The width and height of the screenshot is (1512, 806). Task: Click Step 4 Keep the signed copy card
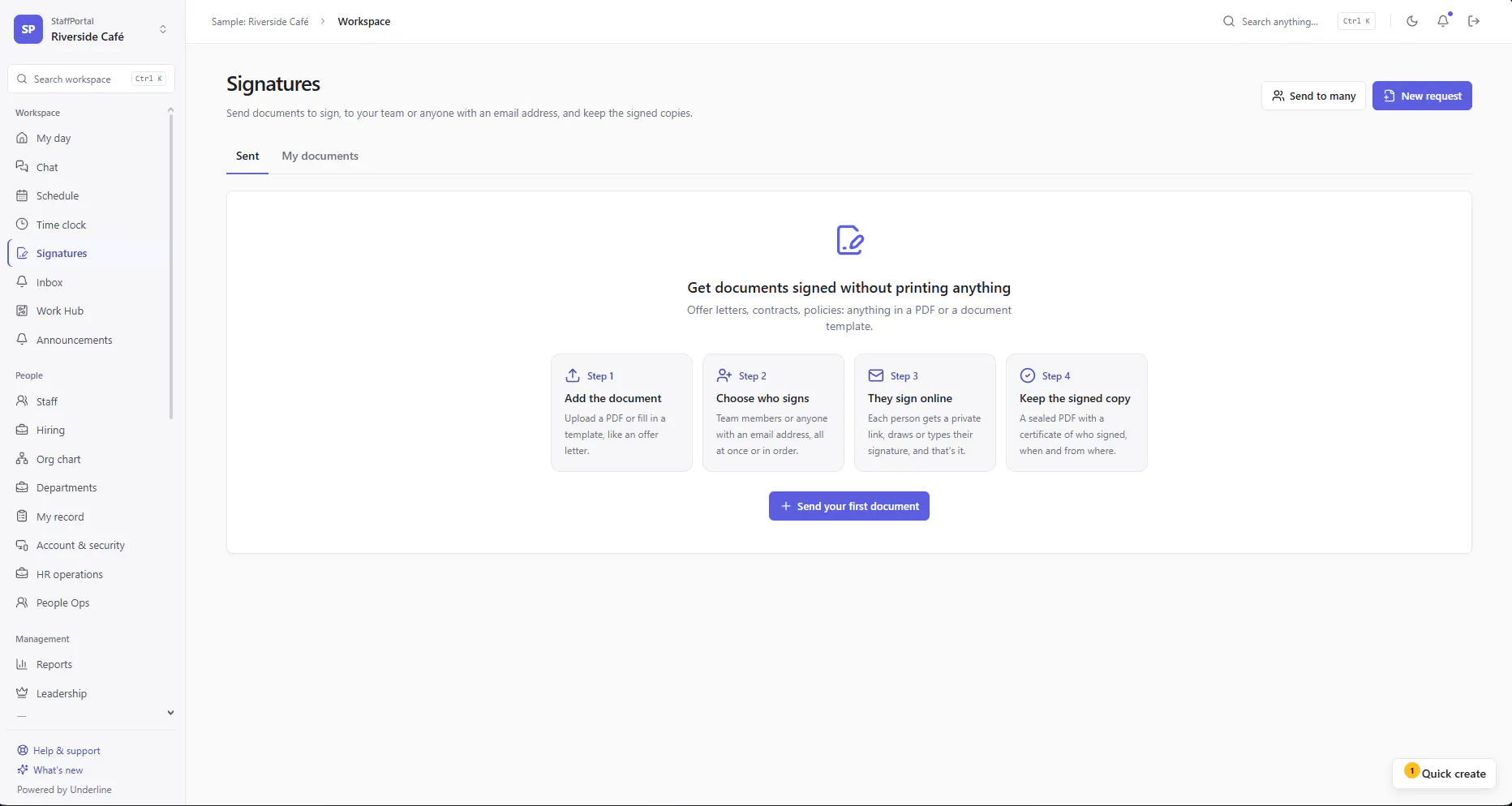pyautogui.click(x=1076, y=413)
